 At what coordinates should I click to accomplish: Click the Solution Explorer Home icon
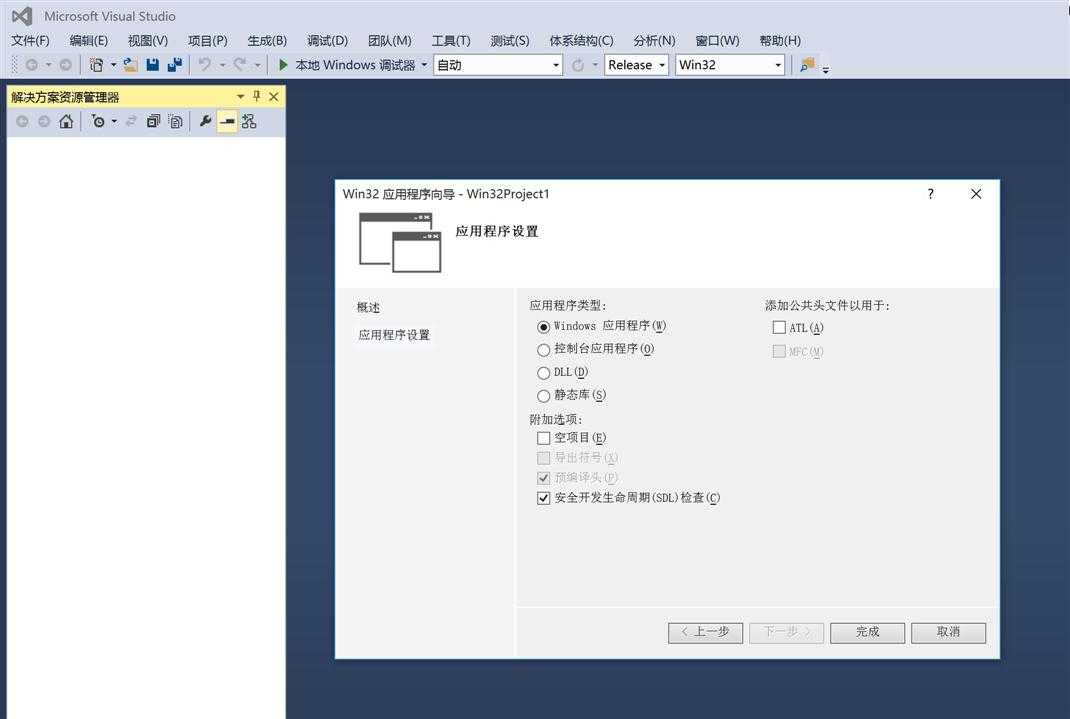(66, 121)
